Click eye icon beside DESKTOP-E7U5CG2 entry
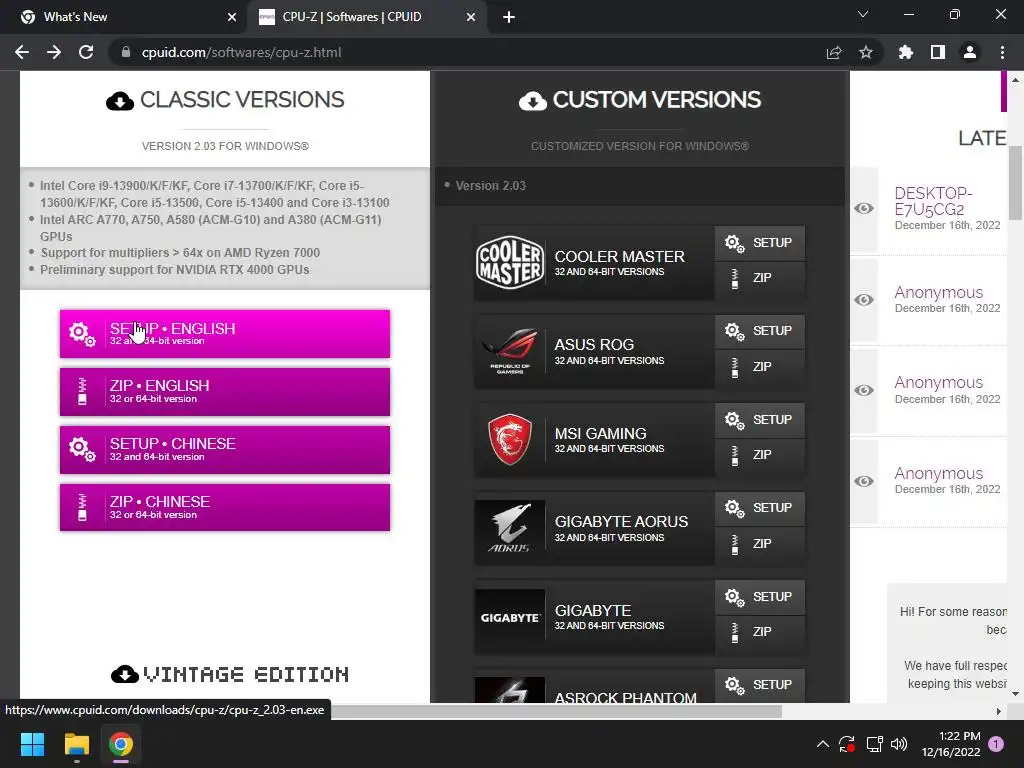 click(864, 208)
